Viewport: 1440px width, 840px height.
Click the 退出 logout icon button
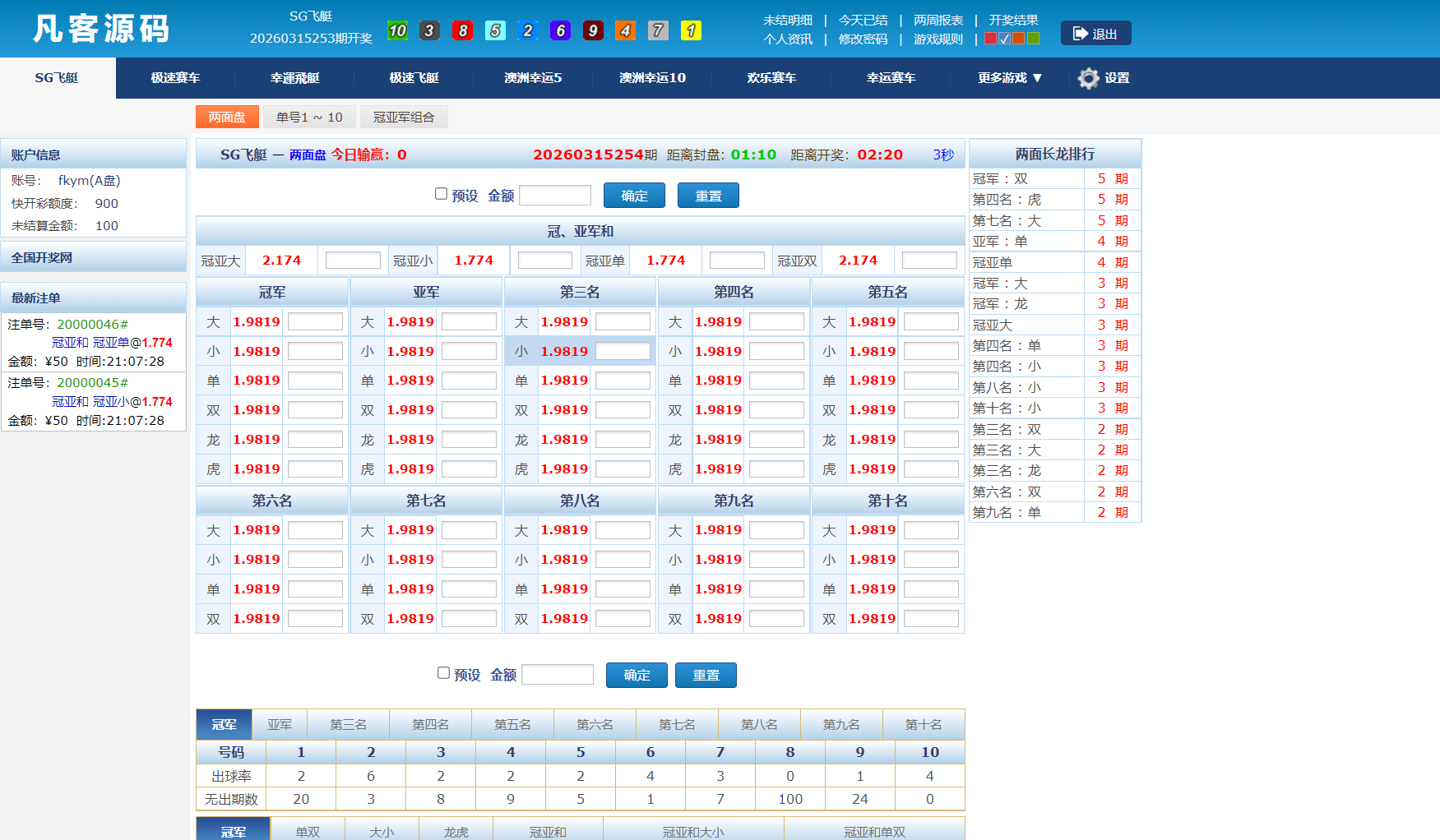(1095, 33)
